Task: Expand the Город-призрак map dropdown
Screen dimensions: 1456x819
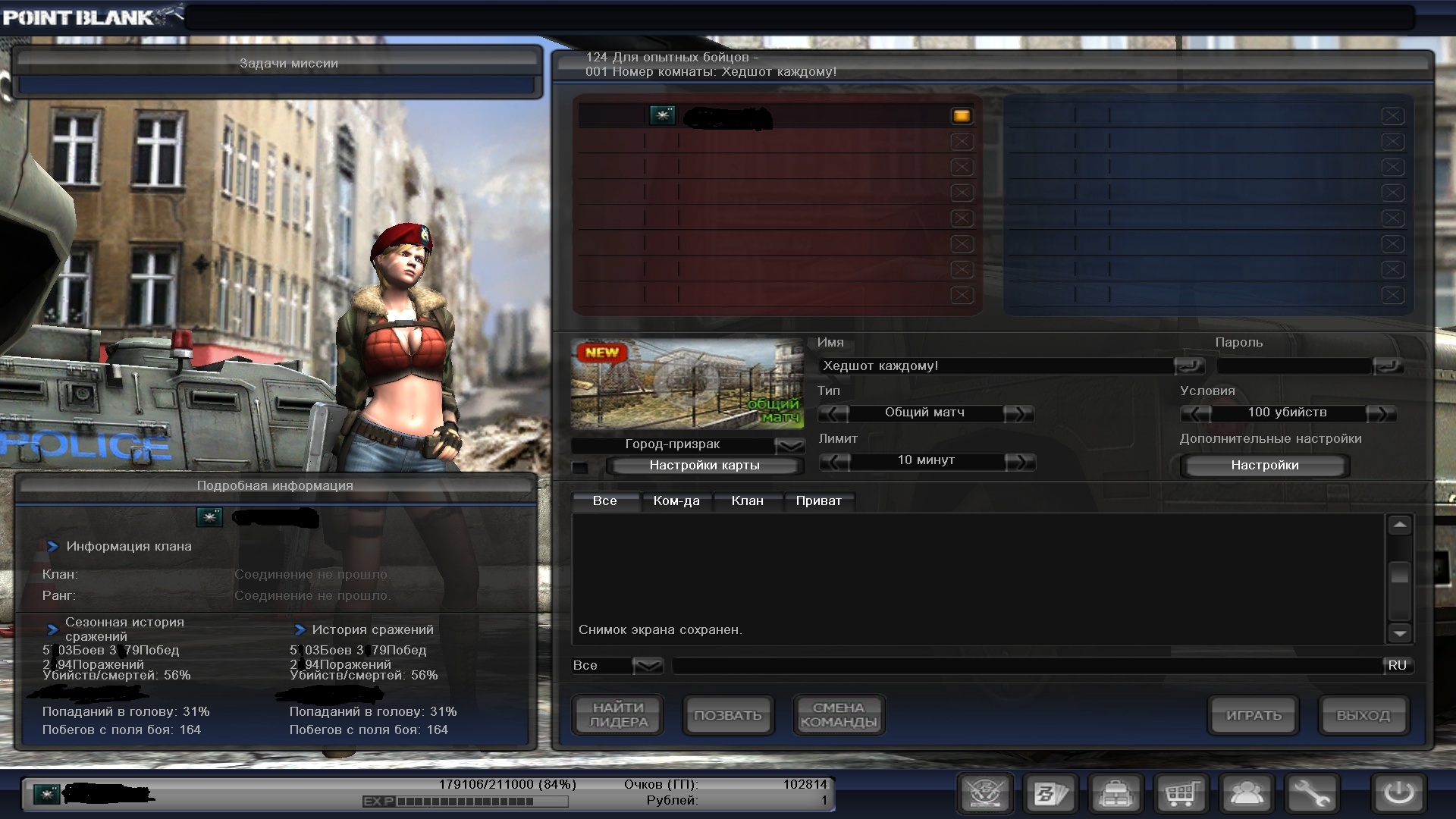Action: [789, 445]
